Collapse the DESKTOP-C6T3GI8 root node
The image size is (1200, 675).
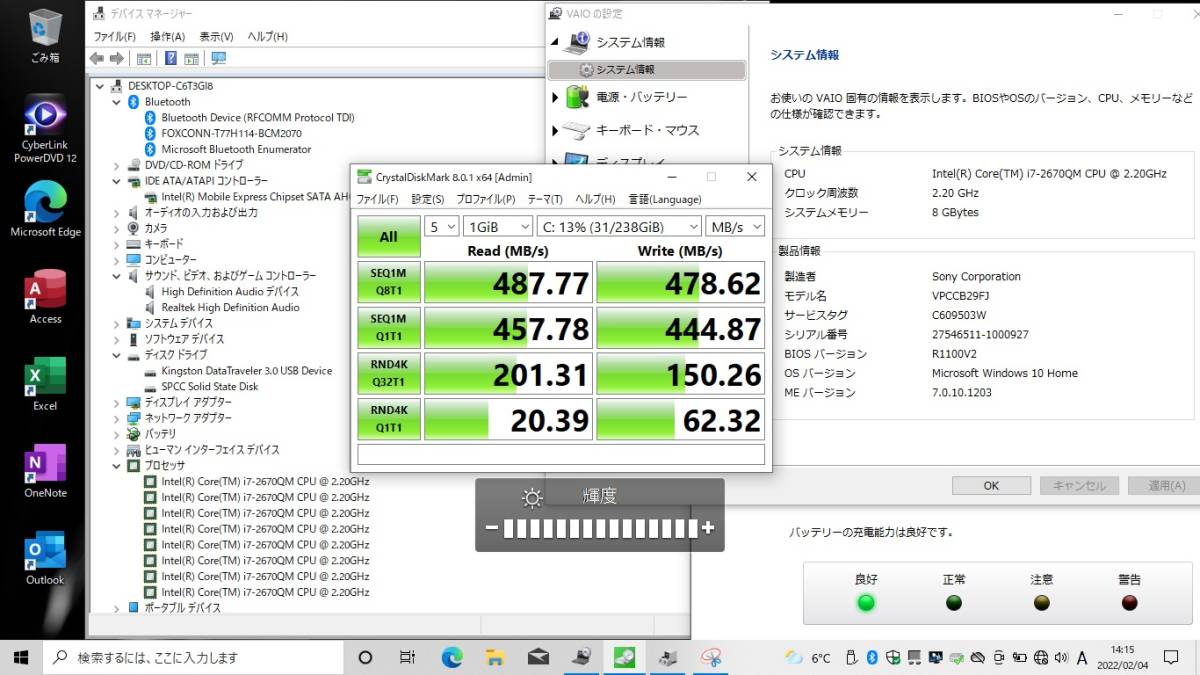coord(100,86)
